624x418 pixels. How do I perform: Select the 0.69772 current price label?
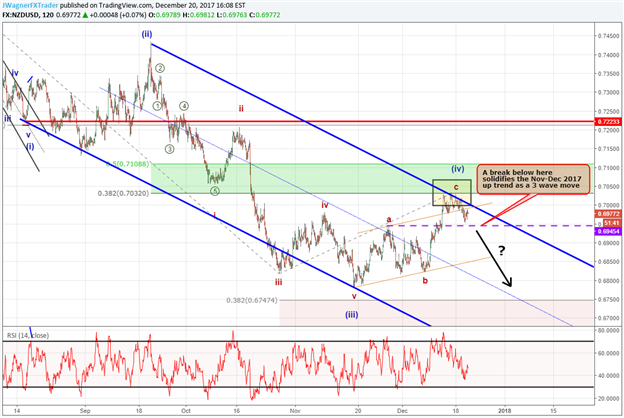(608, 214)
